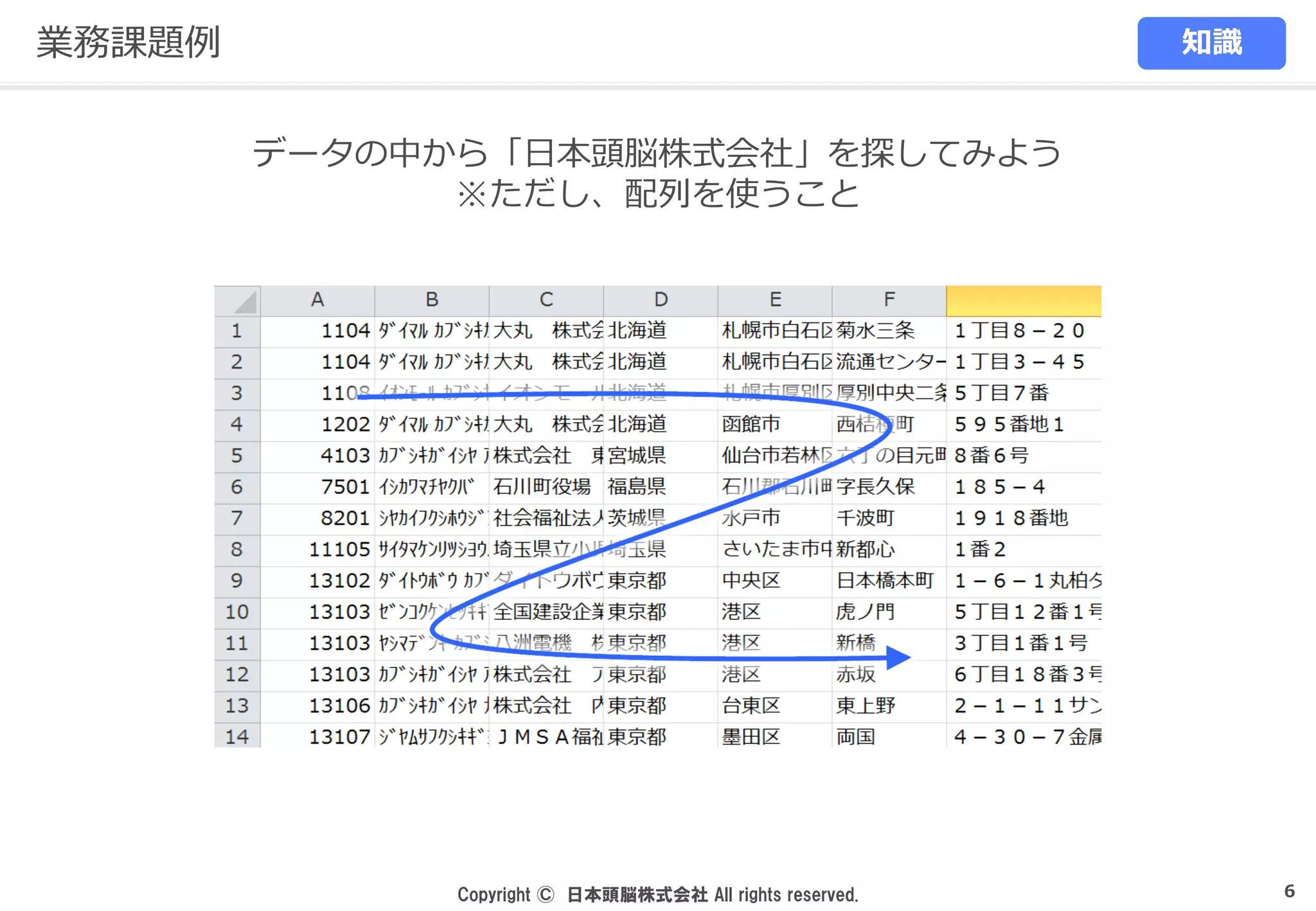Select column header C

546,301
